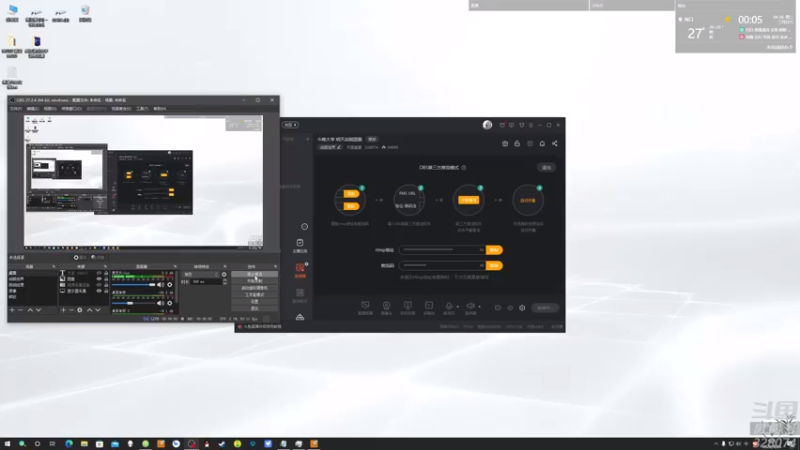Click Settings button in OBS controls
Screen dimensions: 800x450
coord(254,302)
